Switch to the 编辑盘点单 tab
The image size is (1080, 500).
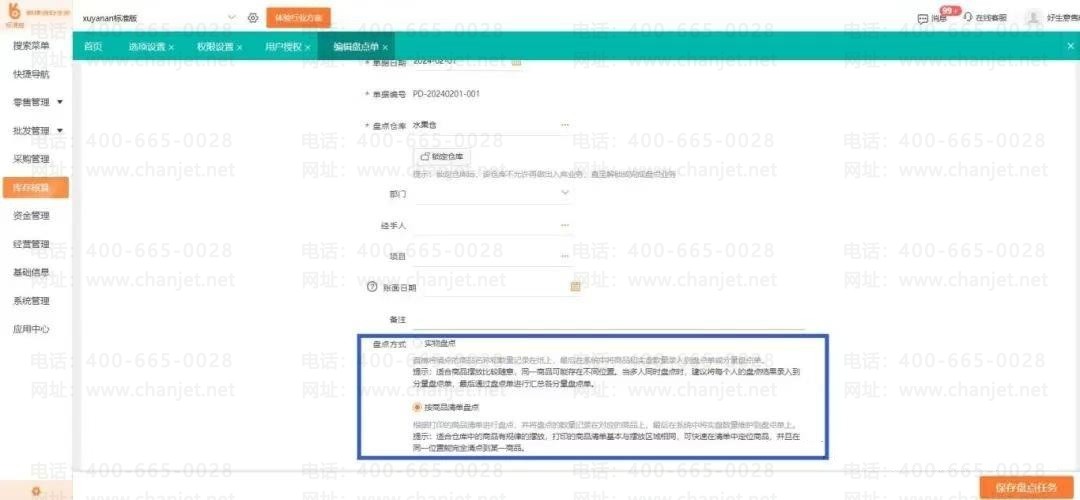(x=356, y=48)
